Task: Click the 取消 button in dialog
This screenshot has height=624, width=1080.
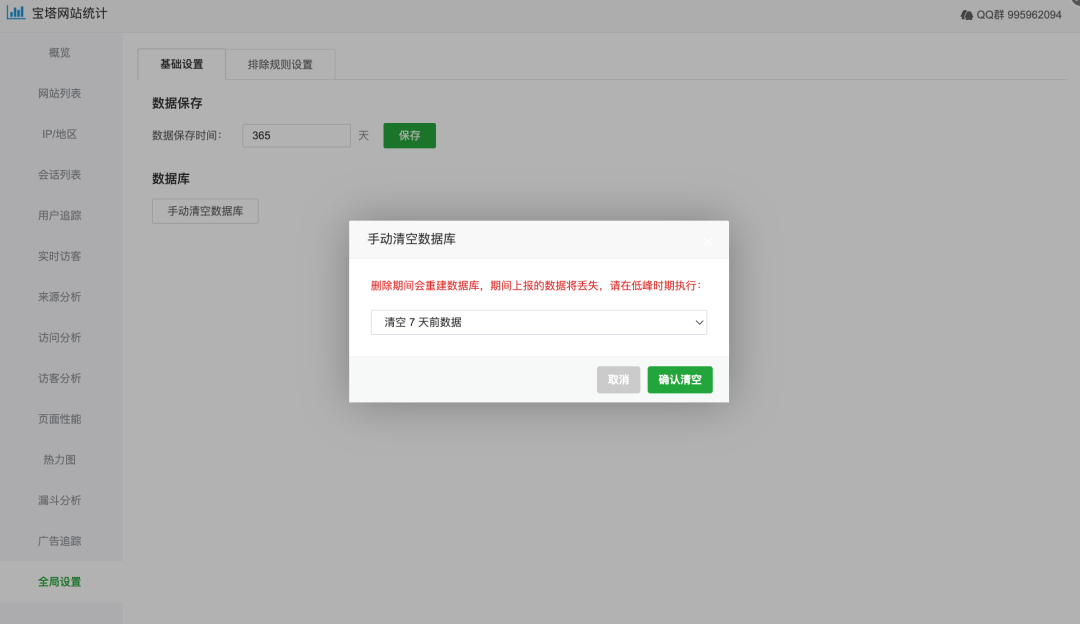Action: click(x=619, y=379)
